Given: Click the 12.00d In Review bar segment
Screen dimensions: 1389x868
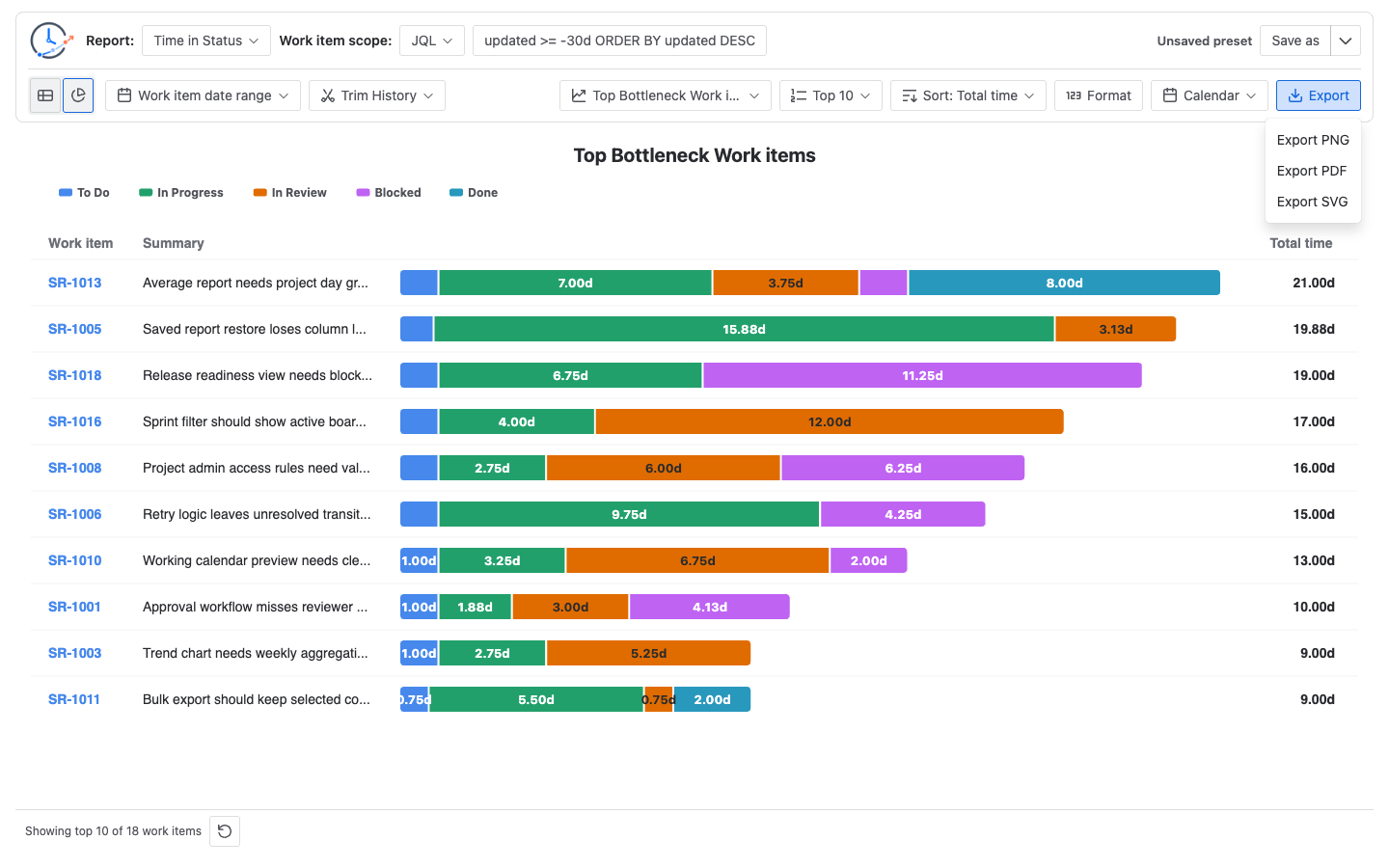Looking at the screenshot, I should click(x=830, y=421).
